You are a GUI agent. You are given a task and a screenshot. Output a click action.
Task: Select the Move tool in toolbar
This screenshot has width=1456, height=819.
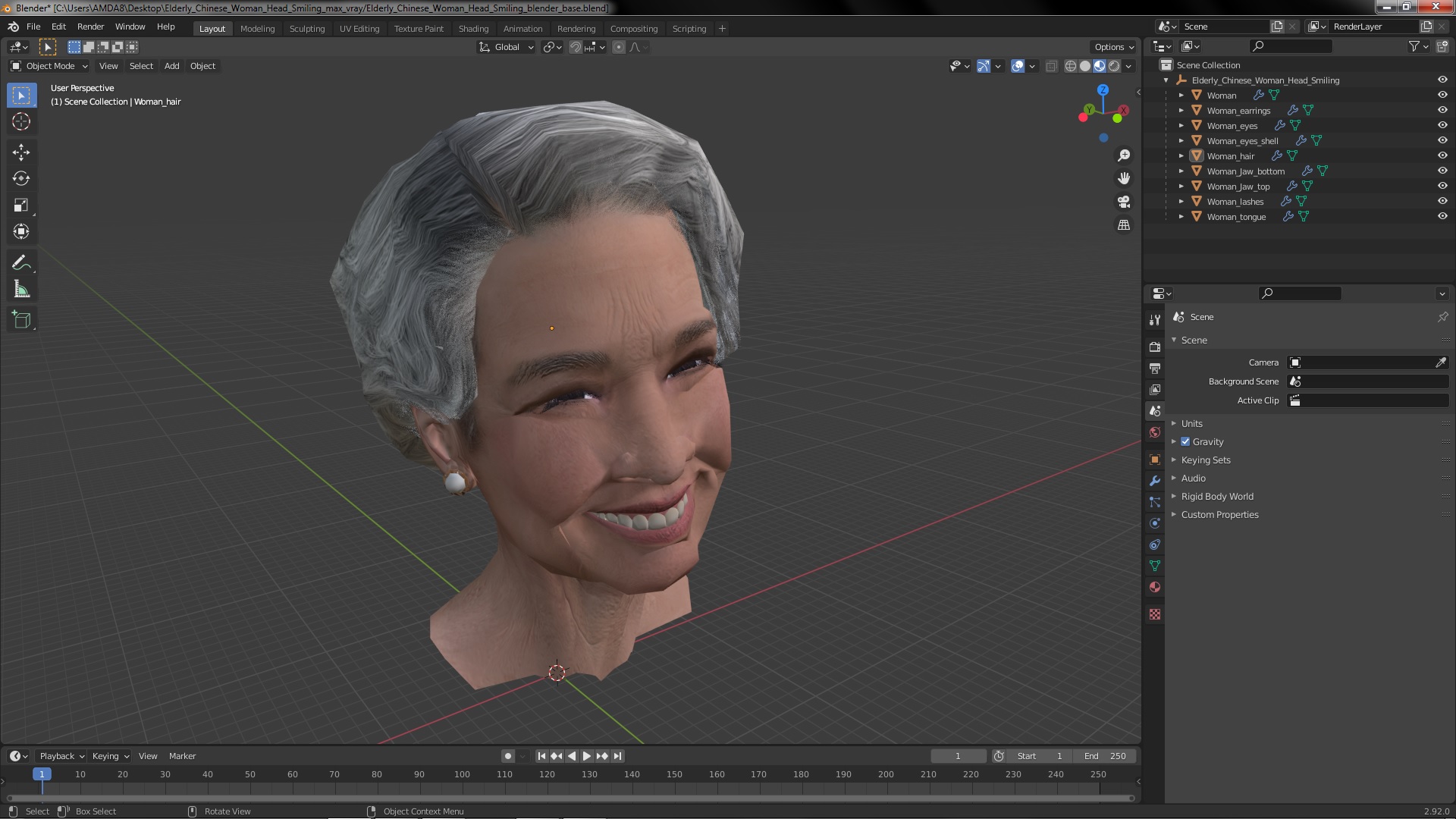pyautogui.click(x=21, y=152)
